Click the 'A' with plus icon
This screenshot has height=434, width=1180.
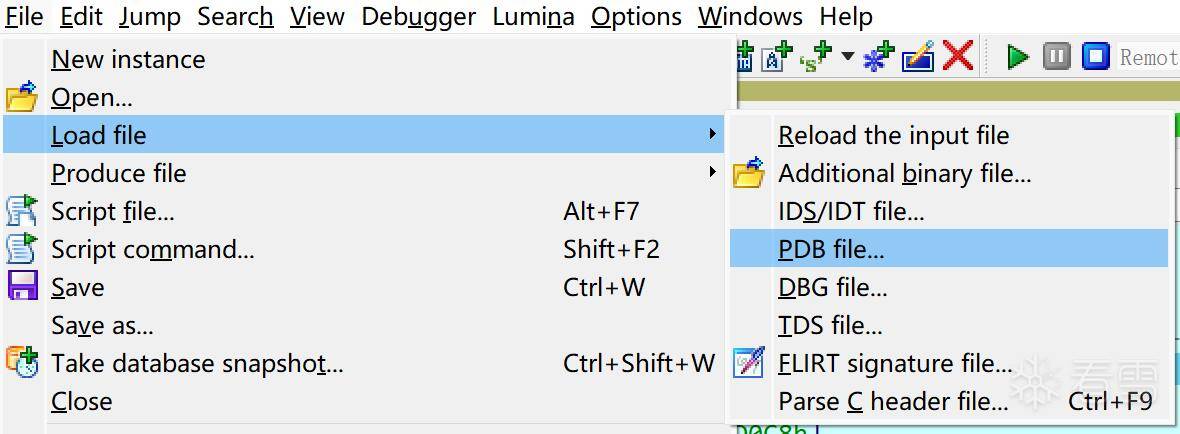tap(776, 58)
